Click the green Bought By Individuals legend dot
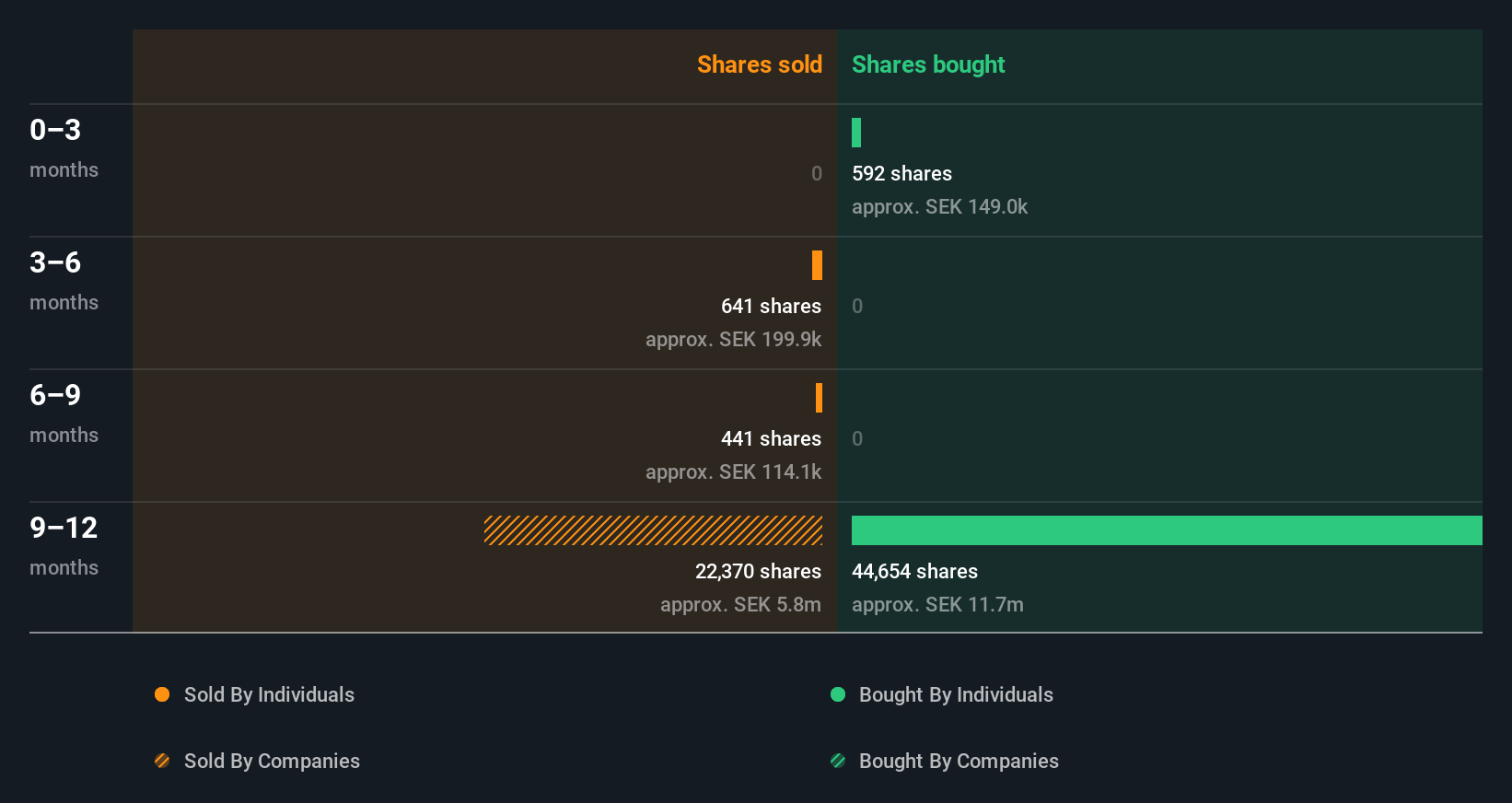1512x803 pixels. coord(838,694)
